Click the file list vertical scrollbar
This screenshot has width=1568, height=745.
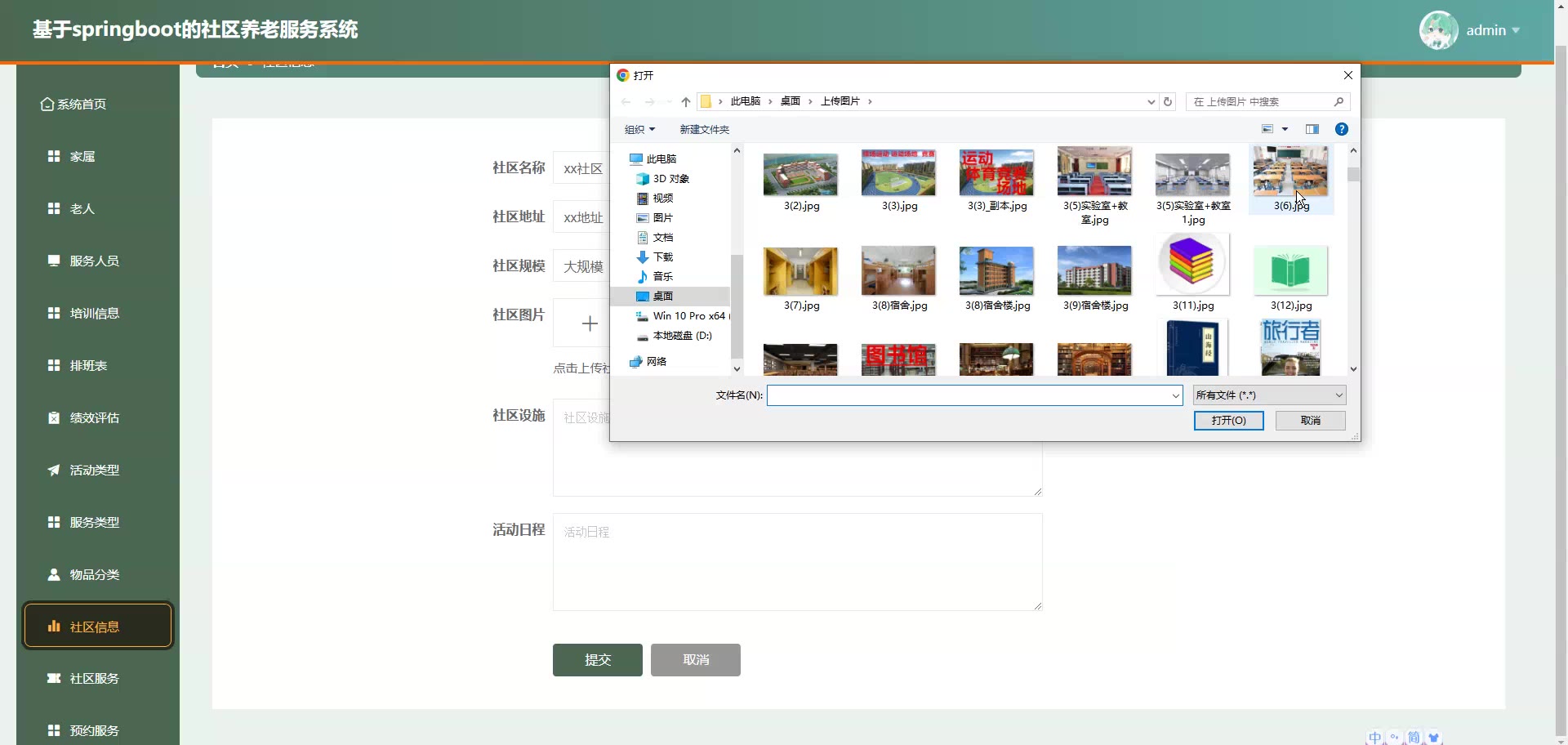click(1353, 260)
